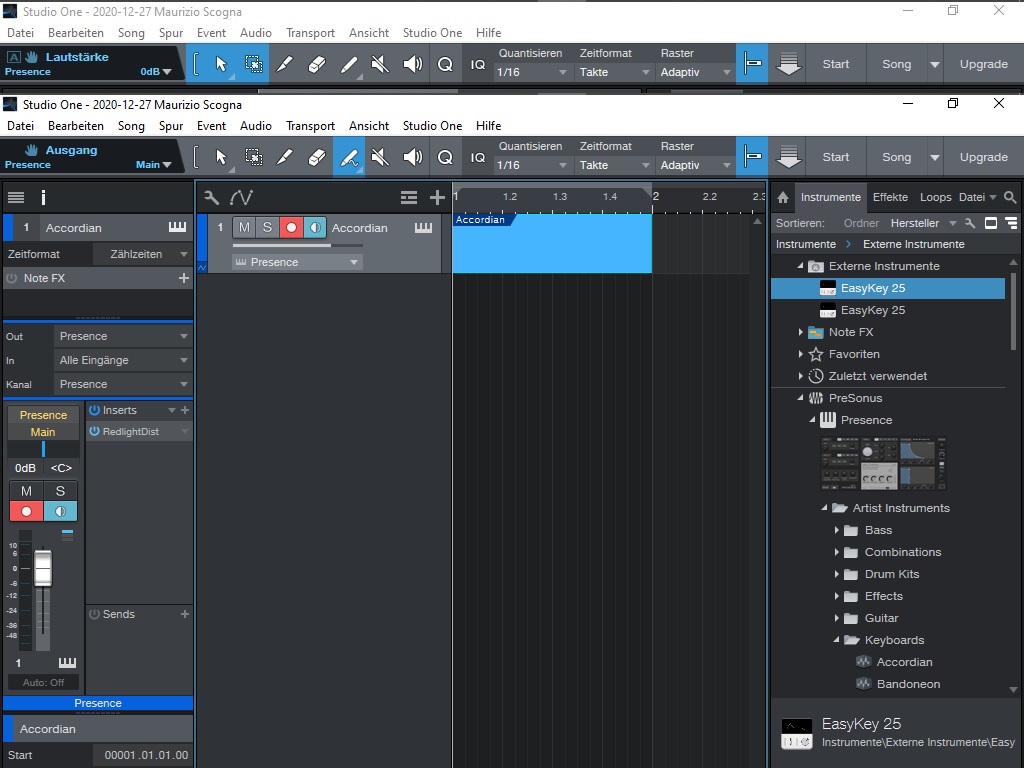Sort the browser by Hersteller
1024x768 pixels.
tap(915, 223)
